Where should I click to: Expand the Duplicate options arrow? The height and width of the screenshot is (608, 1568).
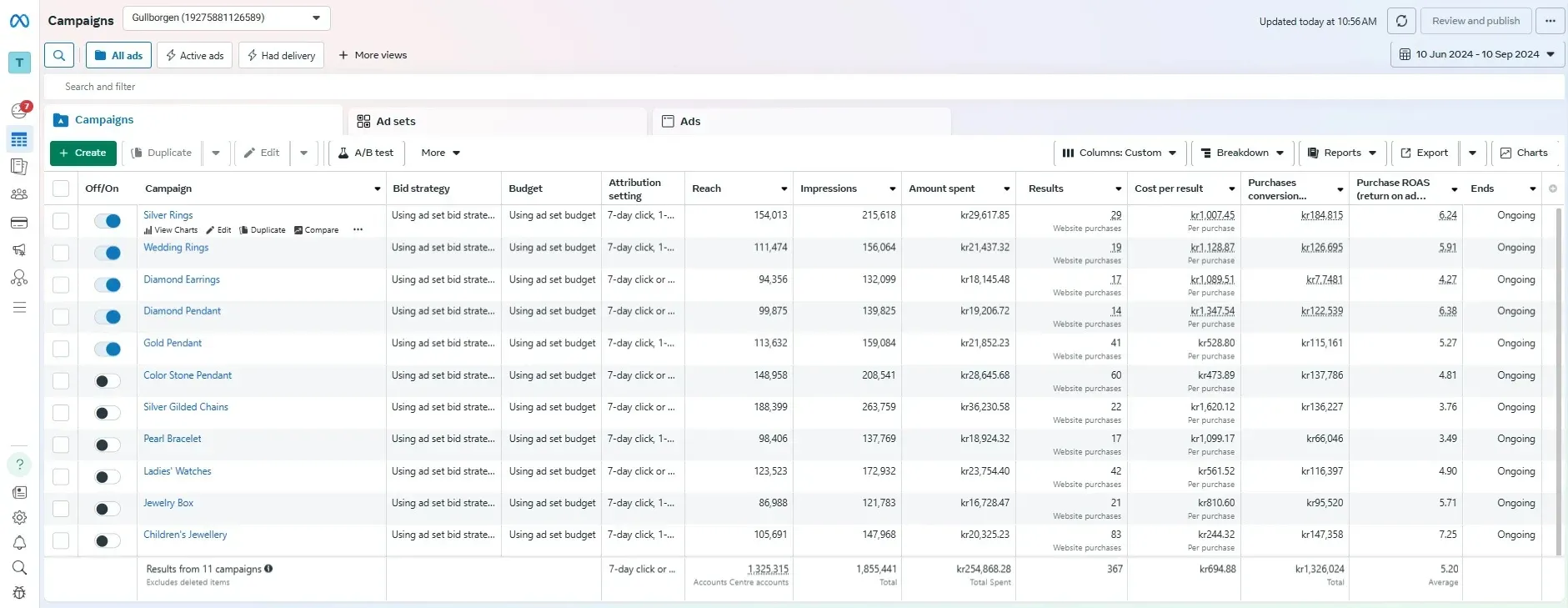(x=216, y=153)
